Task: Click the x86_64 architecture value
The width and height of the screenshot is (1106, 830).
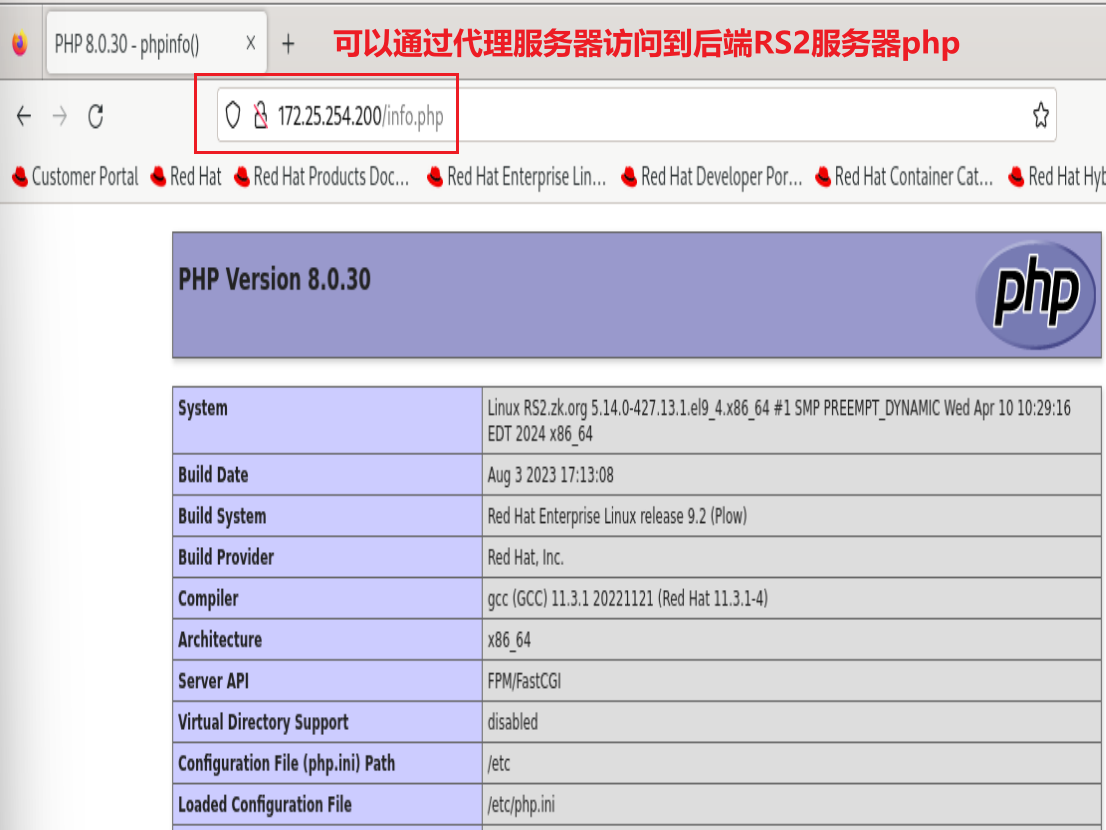Action: [x=509, y=640]
